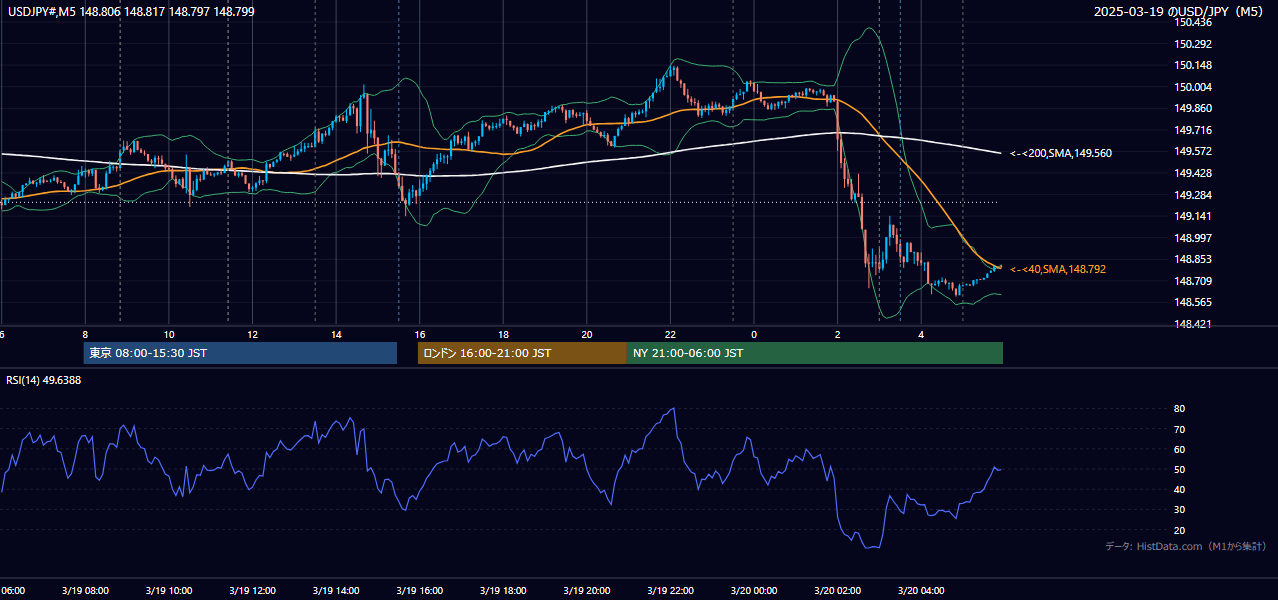Screen dimensions: 1278x600
Task: Click hour tick 22 under the price chart
Action: coord(670,335)
